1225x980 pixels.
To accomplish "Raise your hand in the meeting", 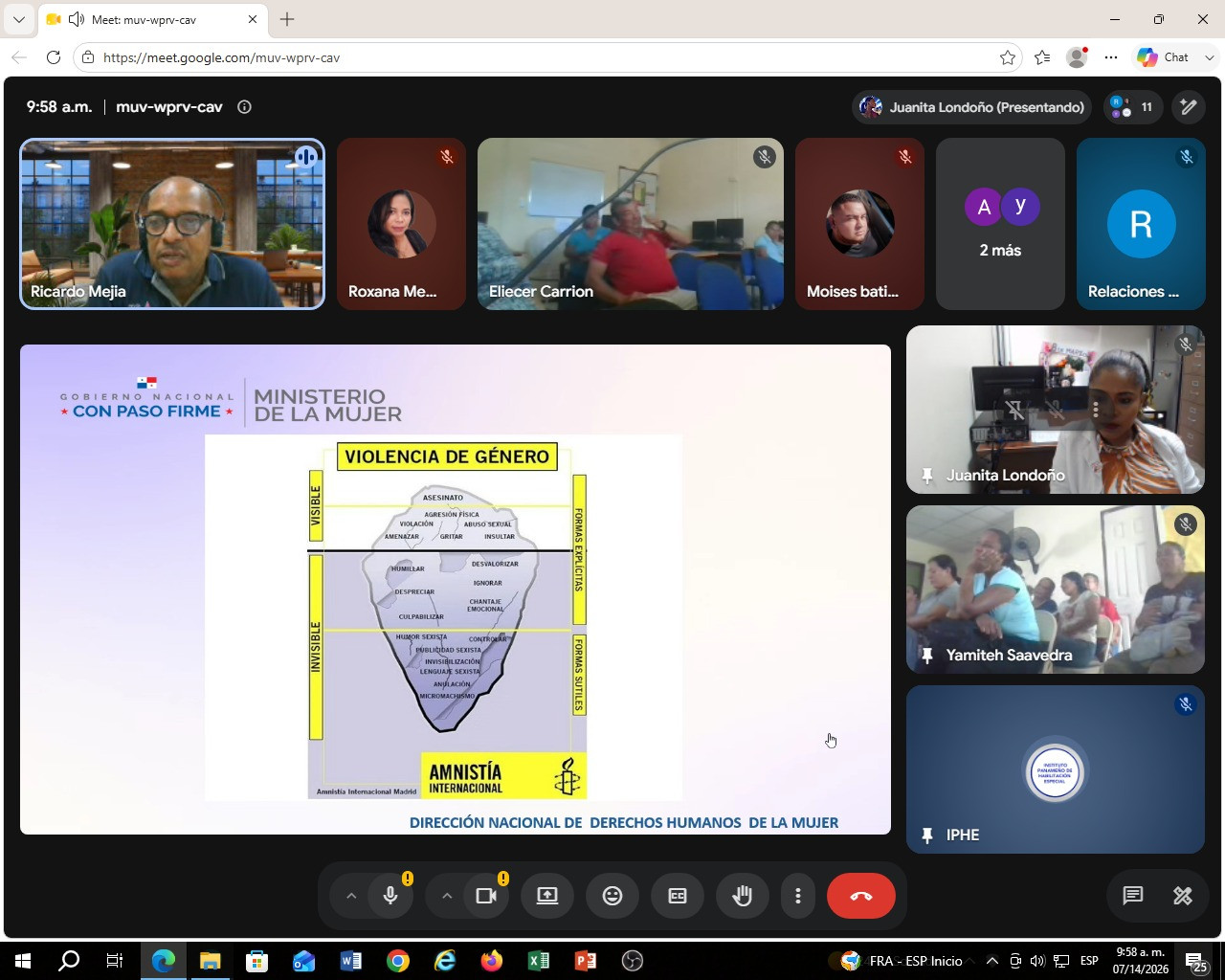I will coord(743,896).
